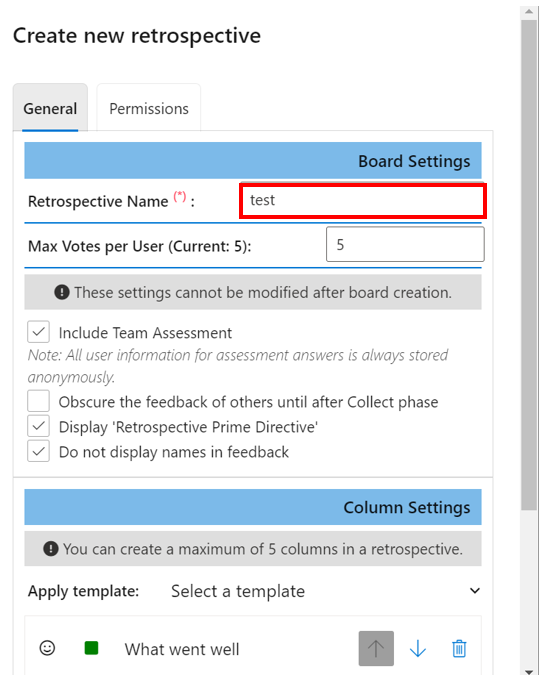Open the Select a template dropdown
This screenshot has height=684, width=543.
(x=325, y=591)
